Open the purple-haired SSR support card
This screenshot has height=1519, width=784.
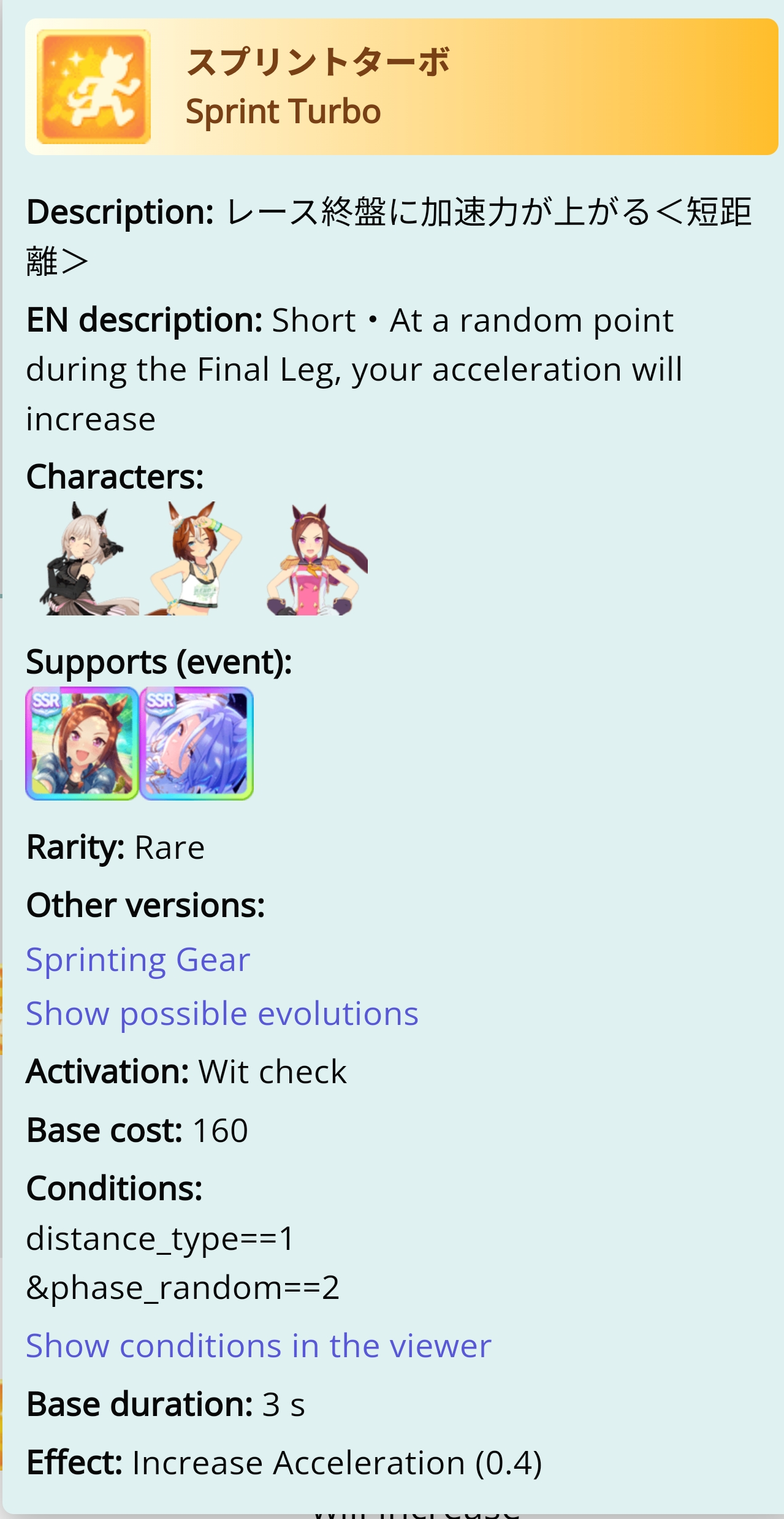pos(197,744)
